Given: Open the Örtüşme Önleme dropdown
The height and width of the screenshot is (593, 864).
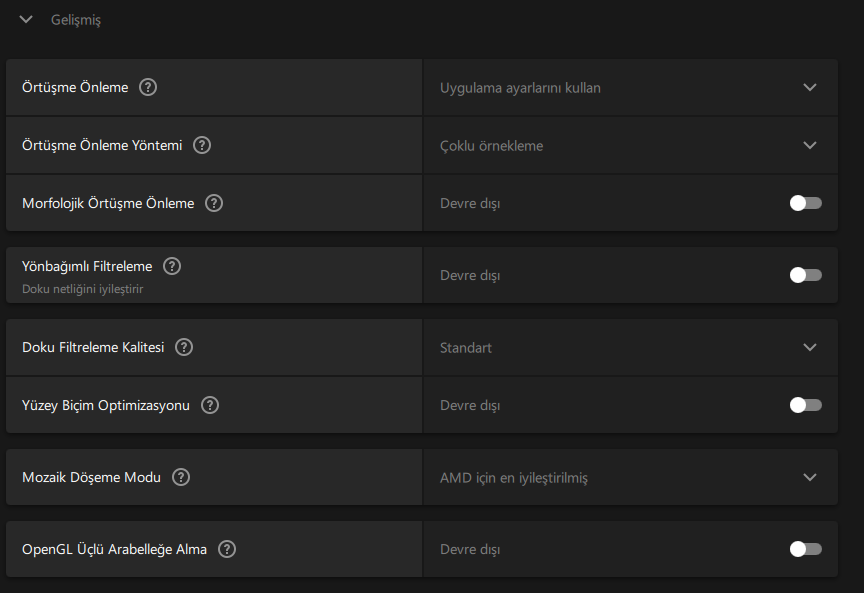Looking at the screenshot, I should [x=630, y=88].
